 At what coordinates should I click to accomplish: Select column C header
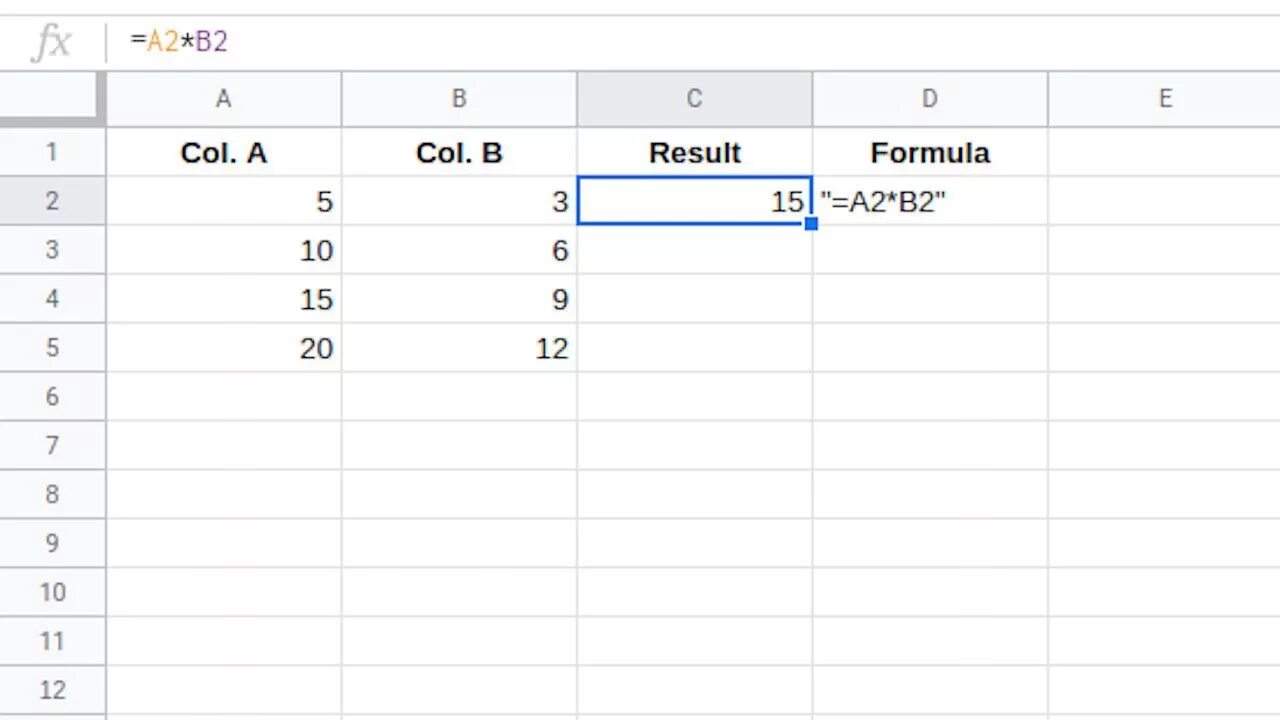[695, 98]
